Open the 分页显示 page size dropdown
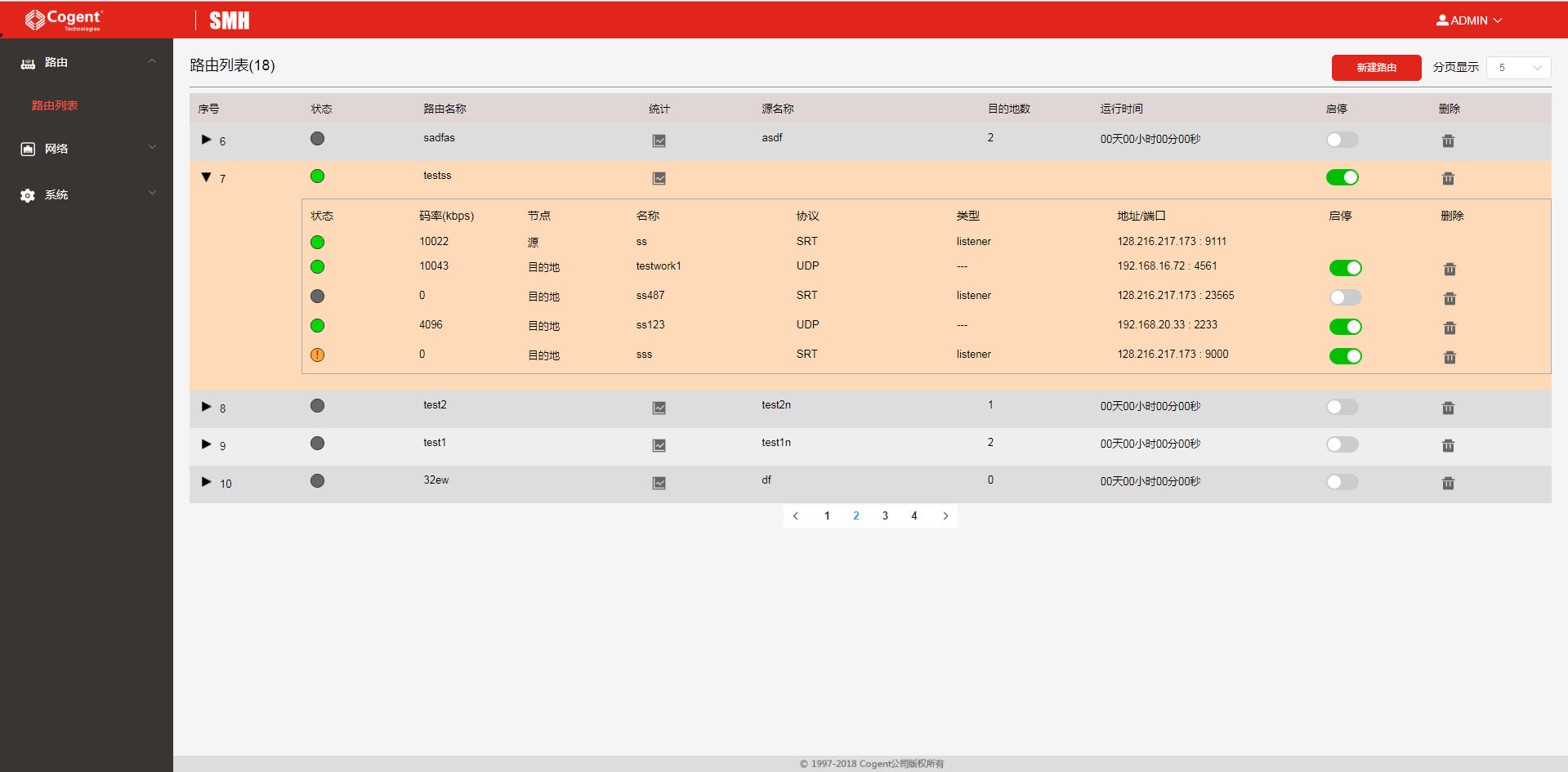Viewport: 1568px width, 772px height. pos(1518,68)
